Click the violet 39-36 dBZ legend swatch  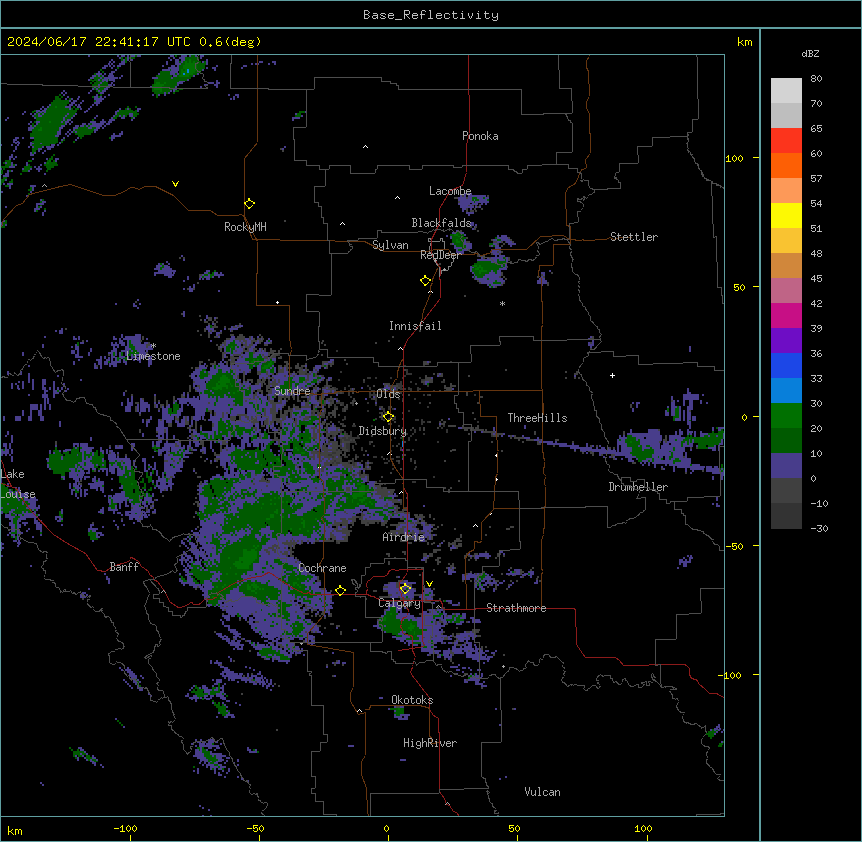(786, 341)
